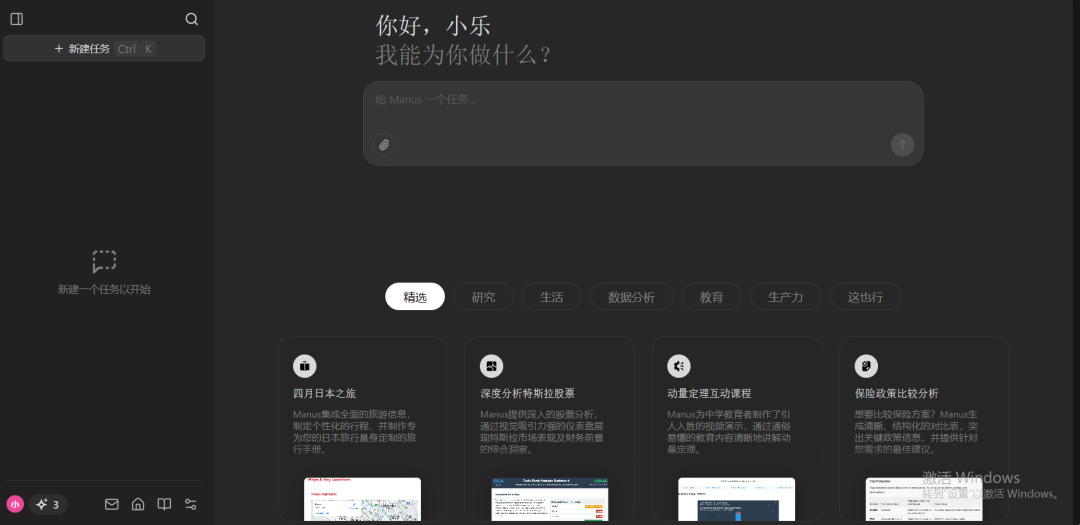Click the Japan trip map thumbnail
Viewport: 1080px width, 525px height.
[362, 500]
